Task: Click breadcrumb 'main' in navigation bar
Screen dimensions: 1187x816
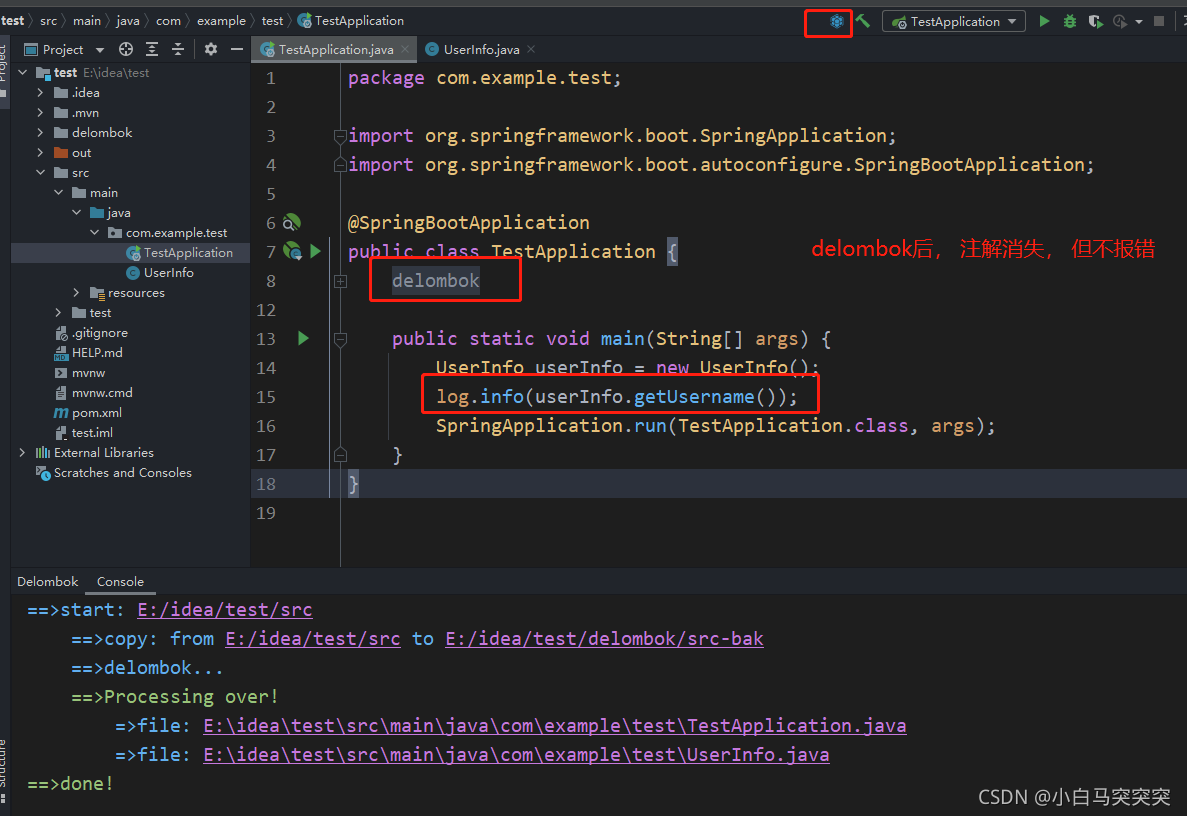Action: click(x=87, y=20)
